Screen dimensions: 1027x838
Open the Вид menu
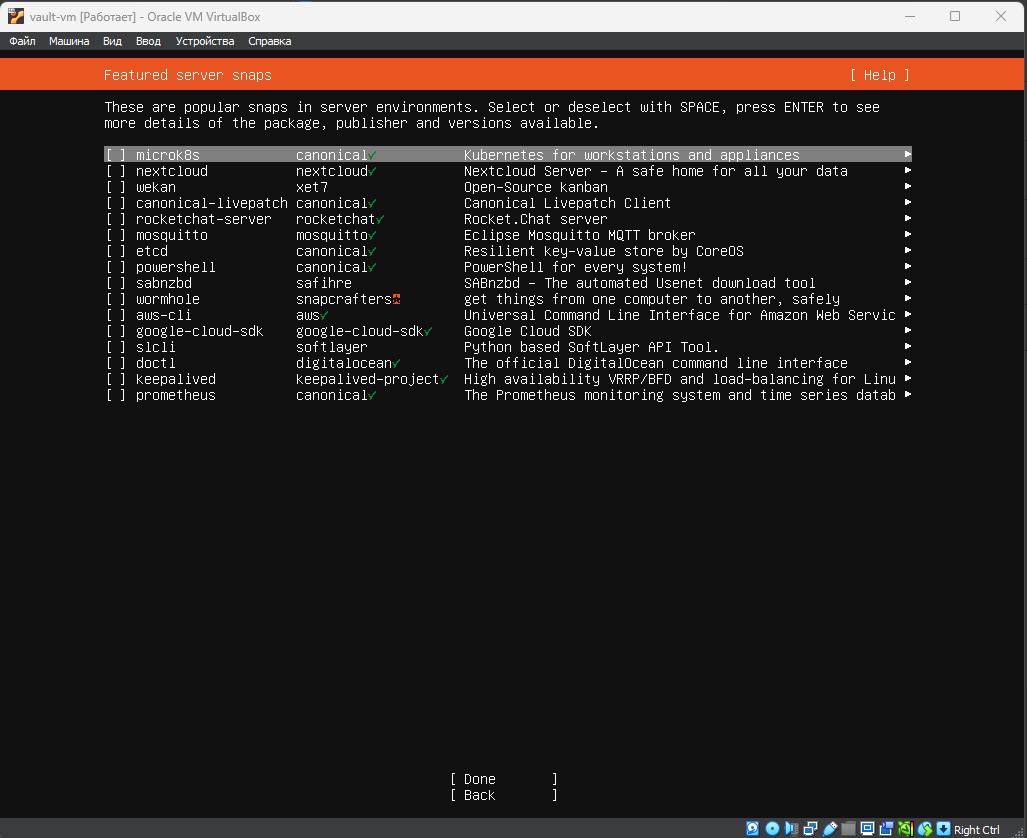pos(112,41)
